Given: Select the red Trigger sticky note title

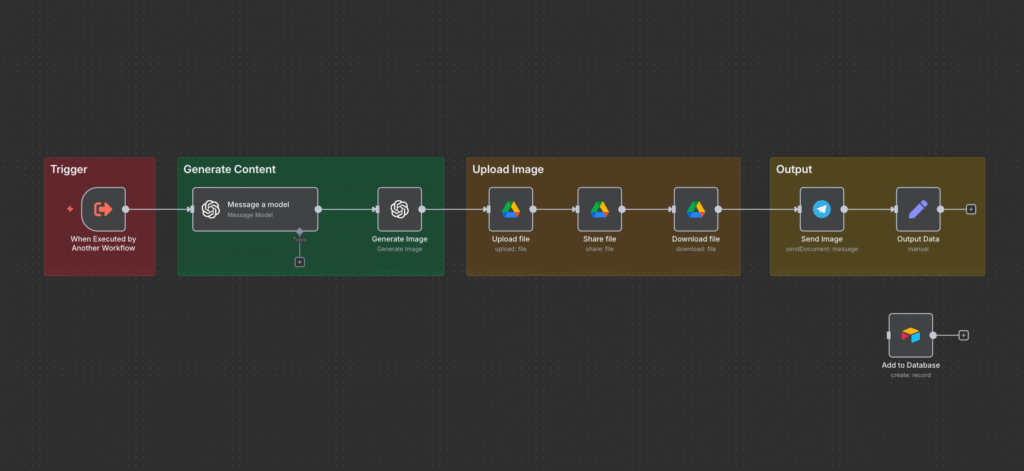Looking at the screenshot, I should [70, 169].
